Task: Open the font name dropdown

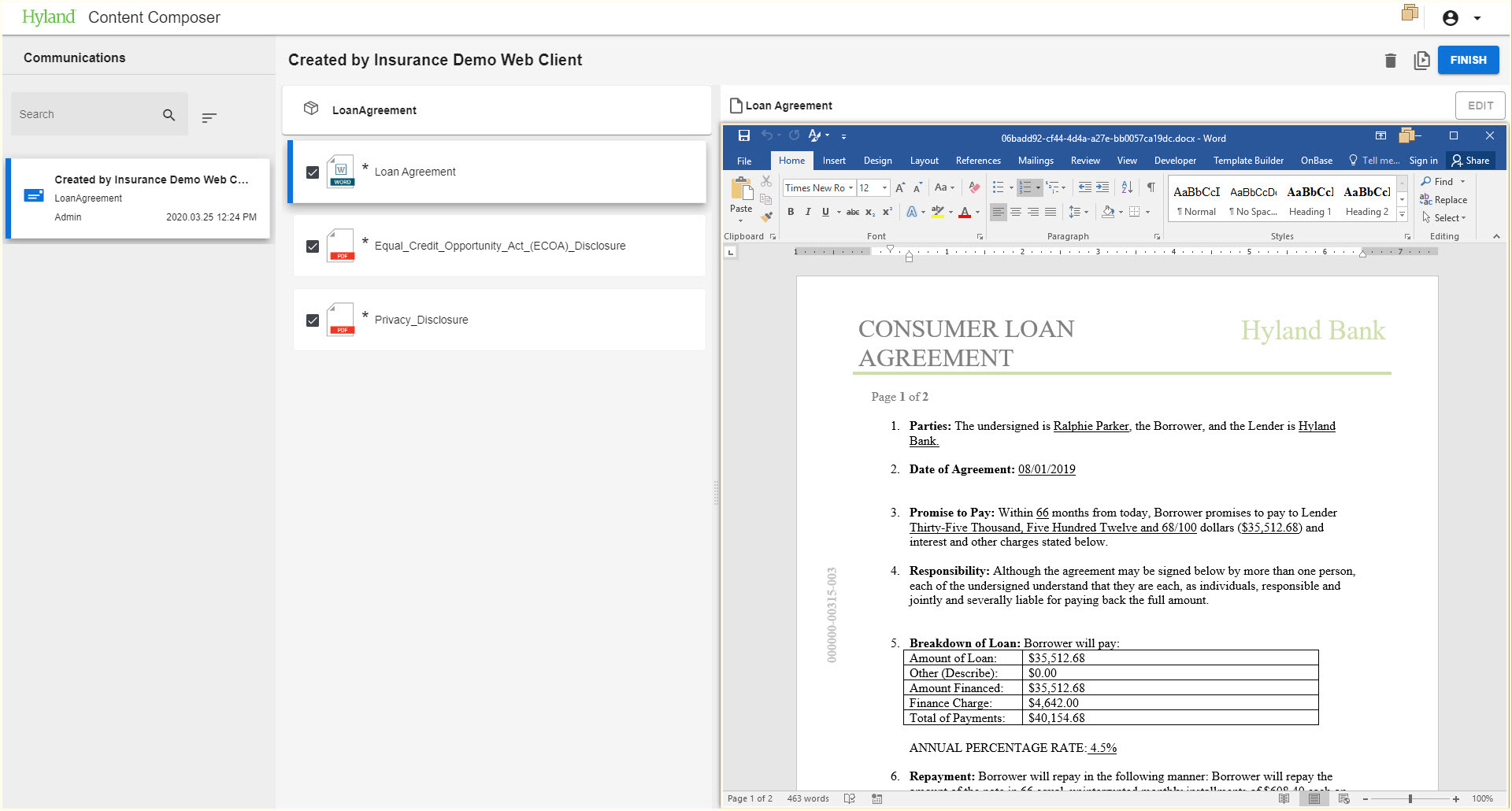Action: (x=850, y=188)
